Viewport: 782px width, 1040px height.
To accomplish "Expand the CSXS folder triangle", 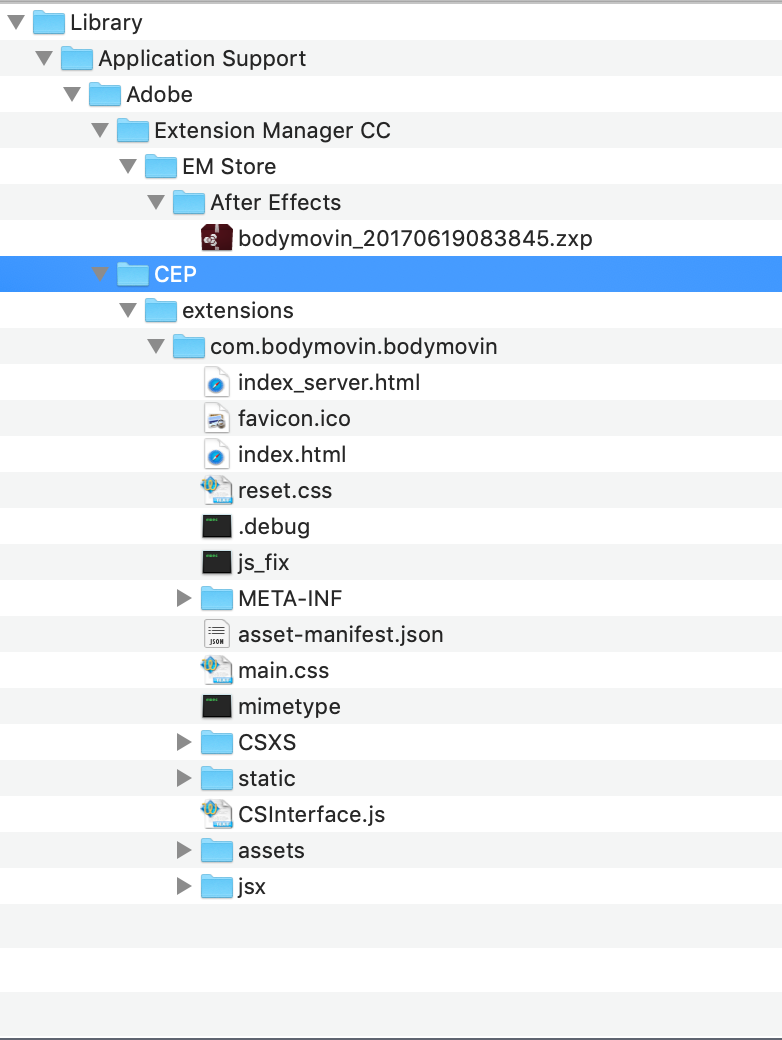I will 184,742.
